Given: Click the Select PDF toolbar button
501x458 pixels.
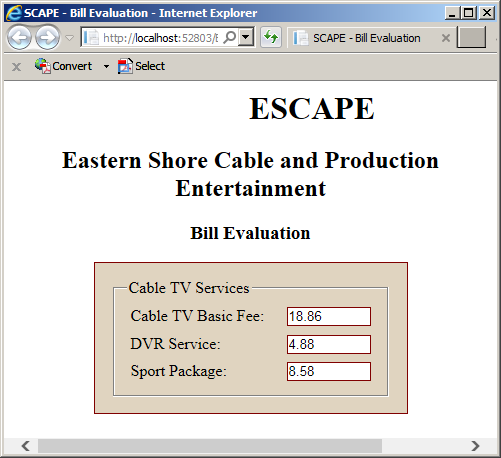Looking at the screenshot, I should tap(141, 66).
